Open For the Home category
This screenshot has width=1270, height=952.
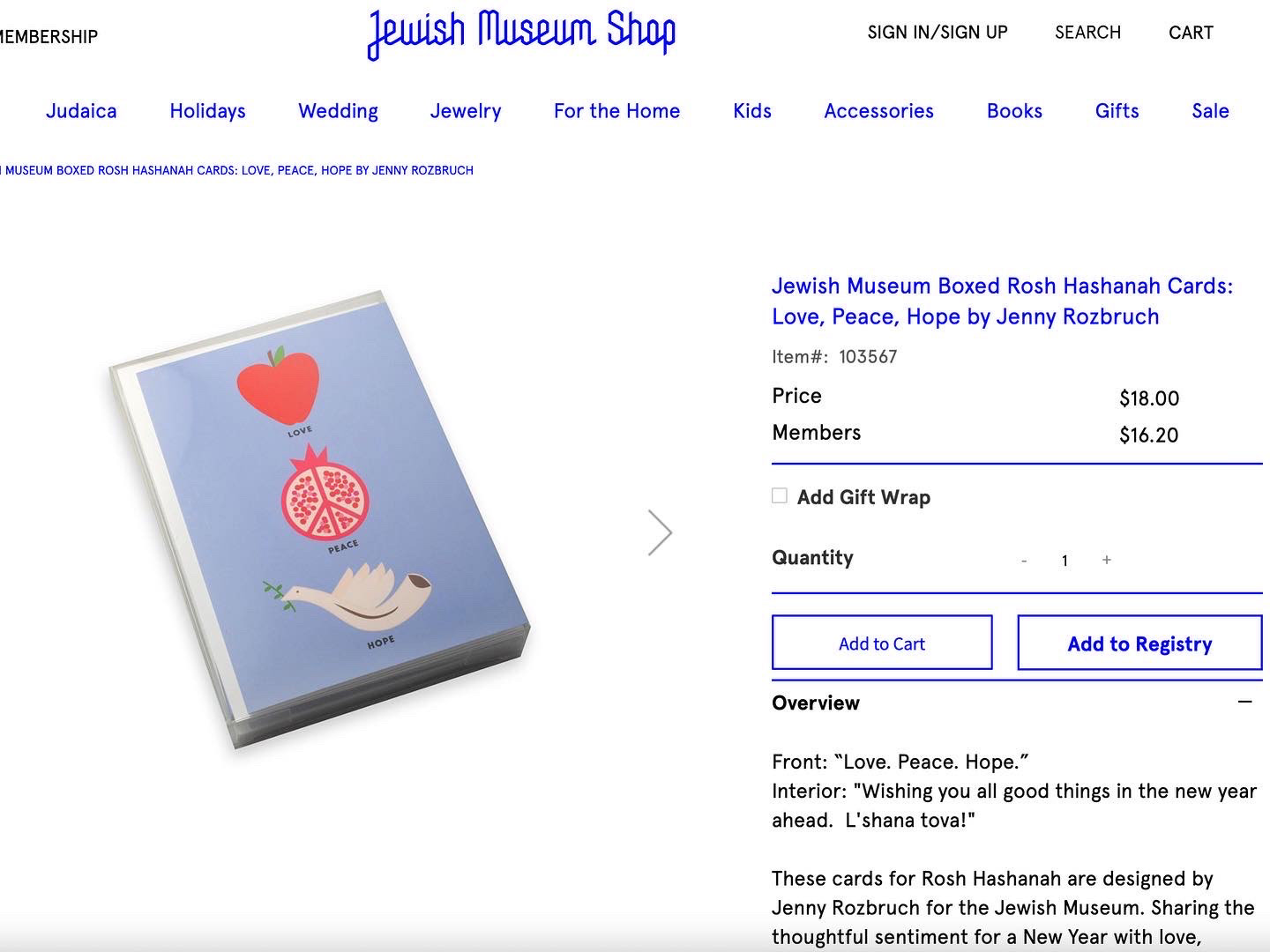tap(616, 111)
